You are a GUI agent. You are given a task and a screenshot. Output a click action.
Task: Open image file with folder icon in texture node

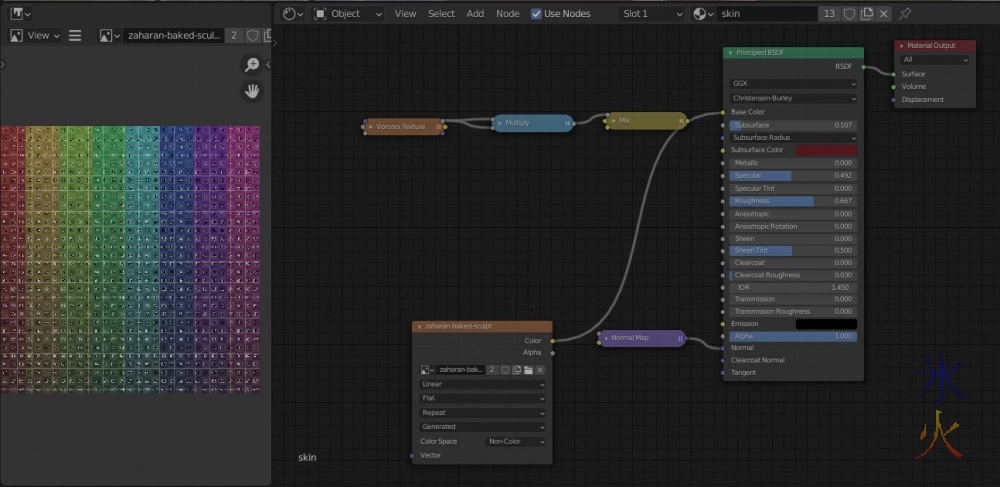528,370
